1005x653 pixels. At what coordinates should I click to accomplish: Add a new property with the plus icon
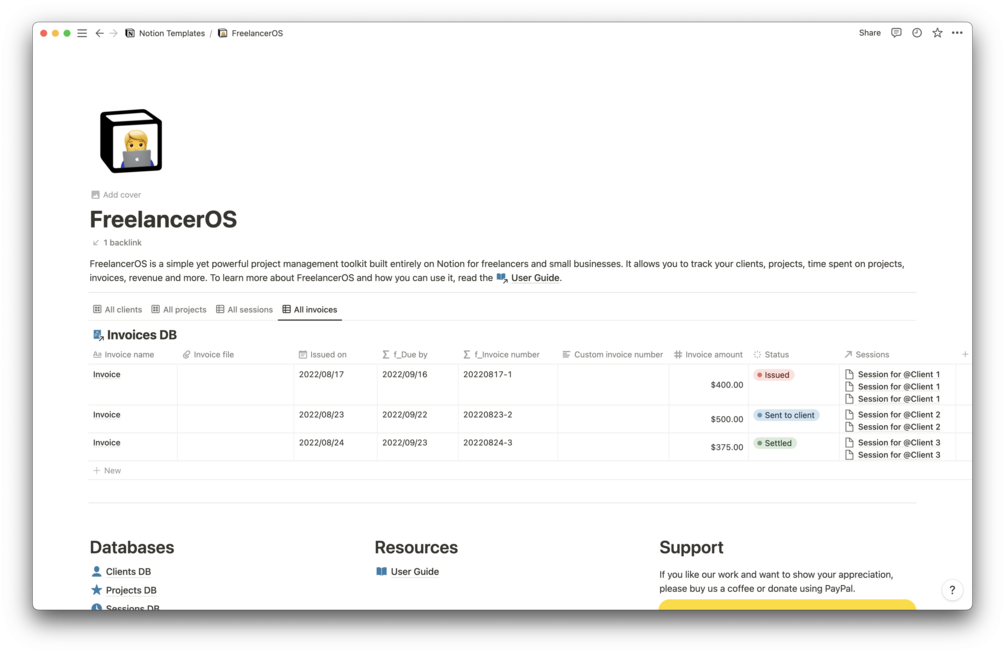965,354
